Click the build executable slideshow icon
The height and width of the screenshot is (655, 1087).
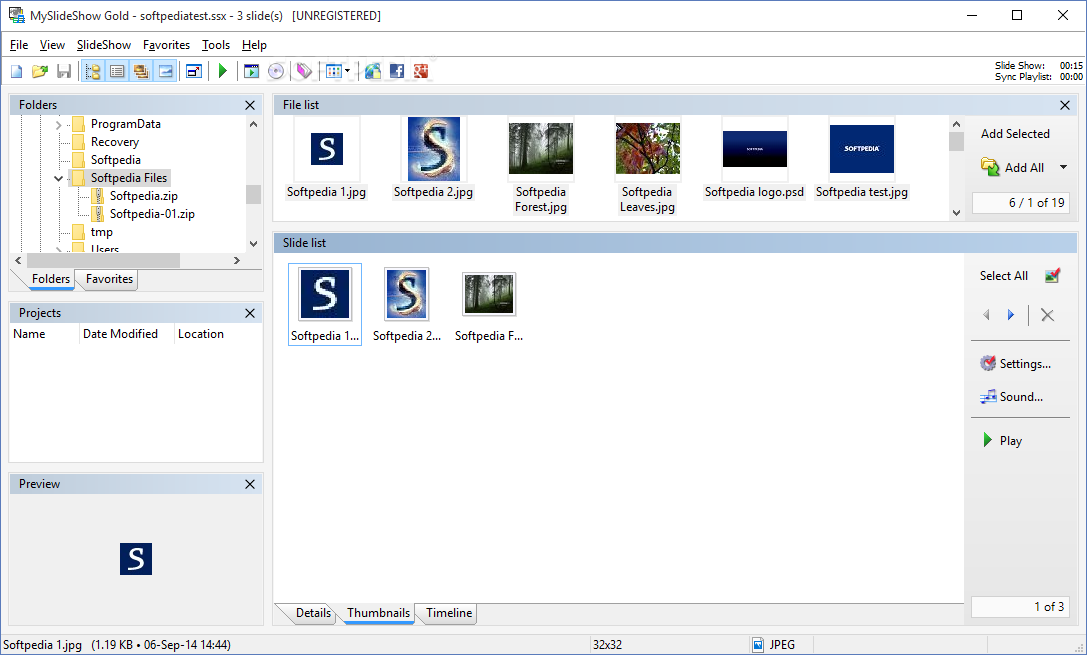pos(252,71)
